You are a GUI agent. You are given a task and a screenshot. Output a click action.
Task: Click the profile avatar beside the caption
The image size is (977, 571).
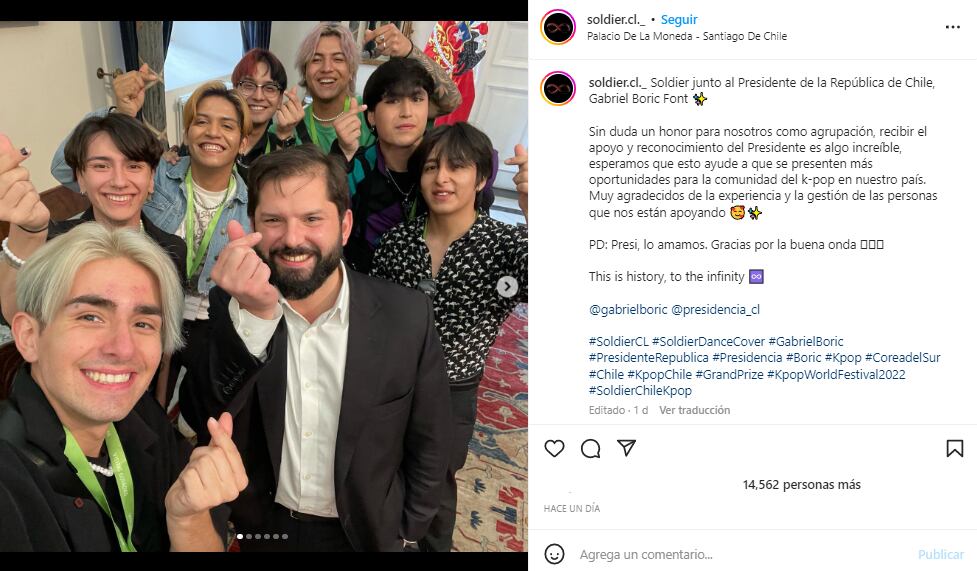click(558, 88)
